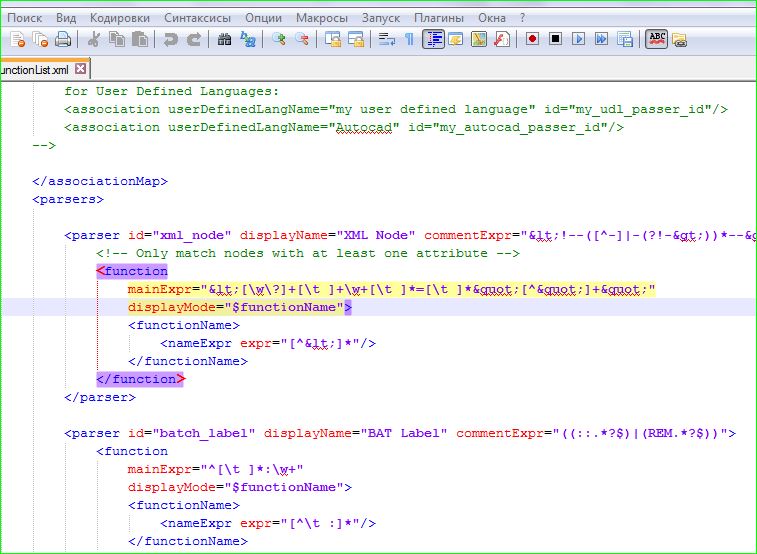Click the parser id="xml_node" line
This screenshot has height=554, width=757.
pos(410,235)
